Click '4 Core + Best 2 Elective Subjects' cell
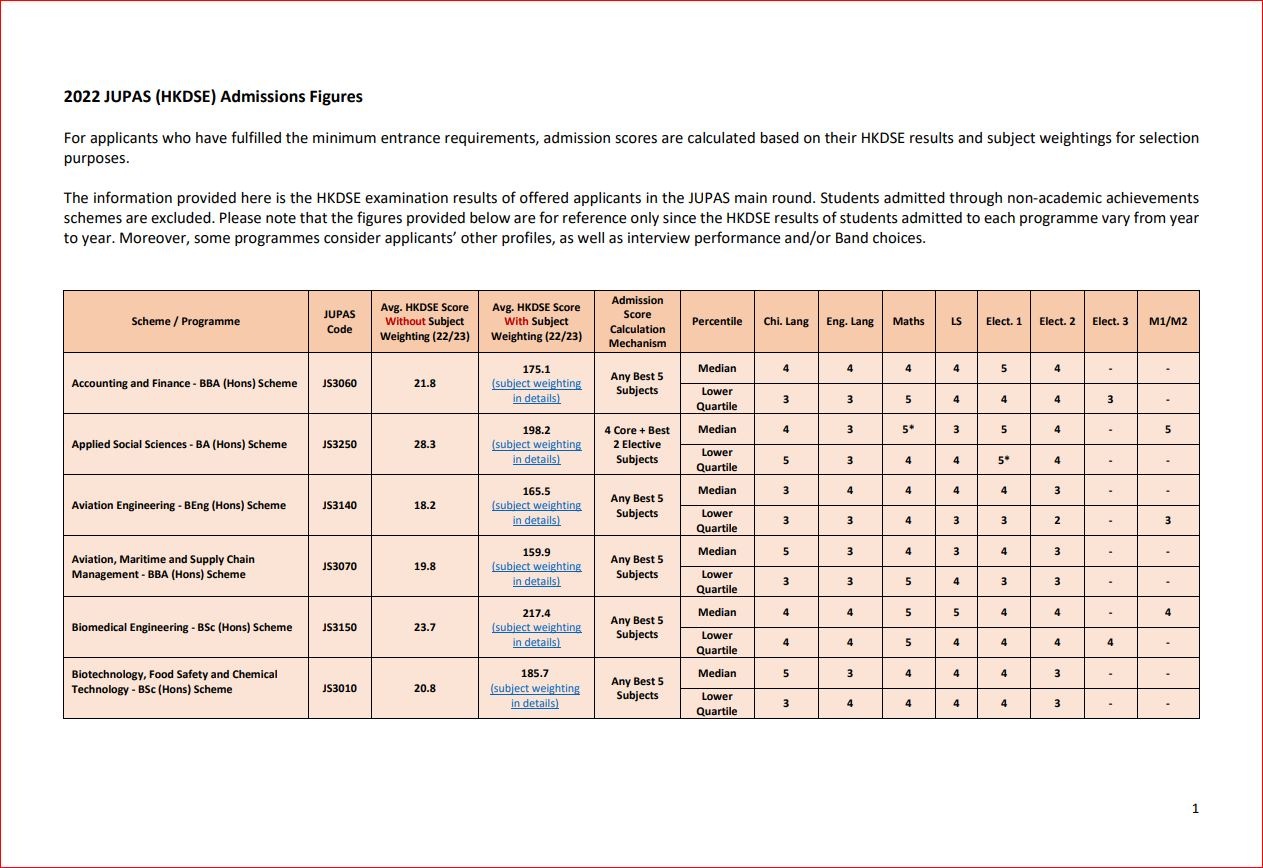Viewport: 1263px width, 868px height. click(x=637, y=445)
